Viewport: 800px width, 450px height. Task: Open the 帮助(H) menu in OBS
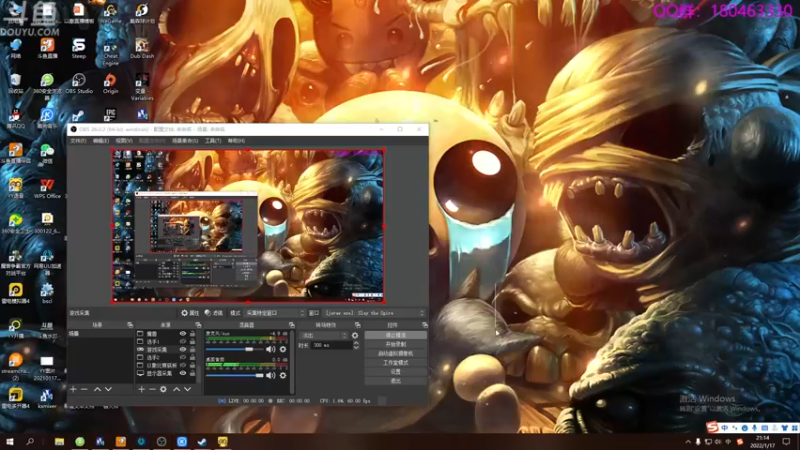coord(236,141)
